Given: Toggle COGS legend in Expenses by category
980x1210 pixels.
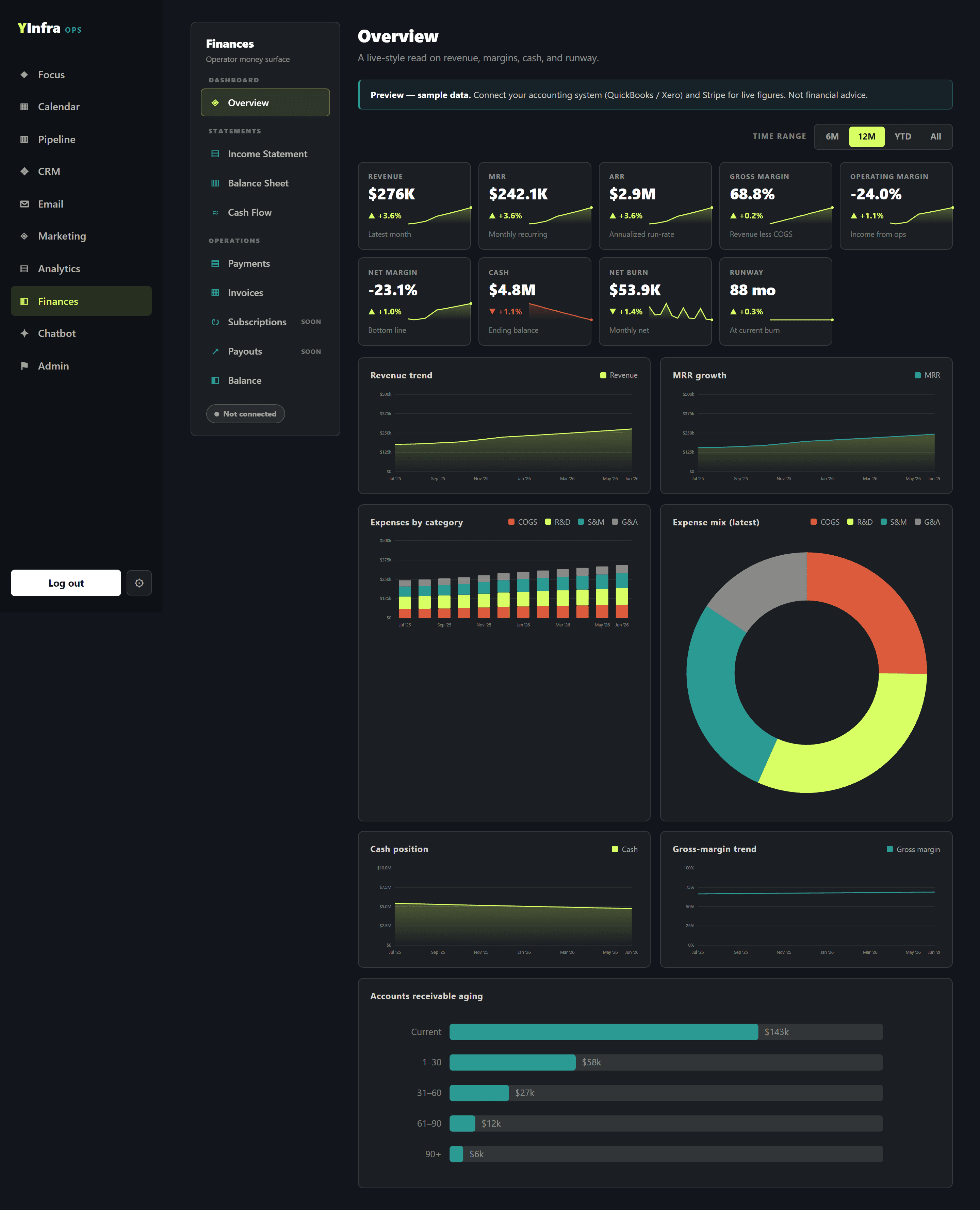Looking at the screenshot, I should [x=523, y=522].
